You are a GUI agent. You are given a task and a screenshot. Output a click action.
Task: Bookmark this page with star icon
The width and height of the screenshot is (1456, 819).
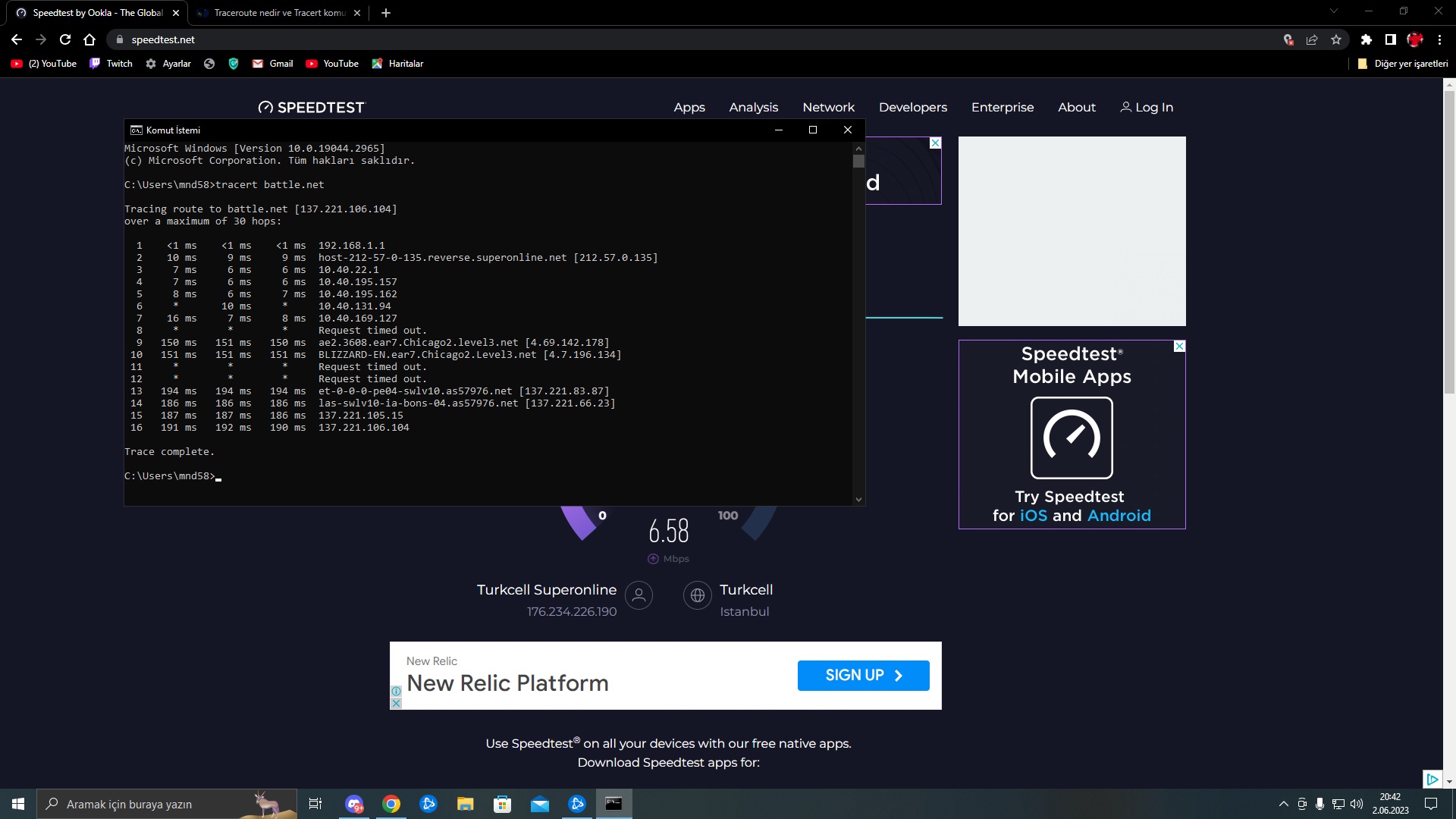click(1336, 39)
